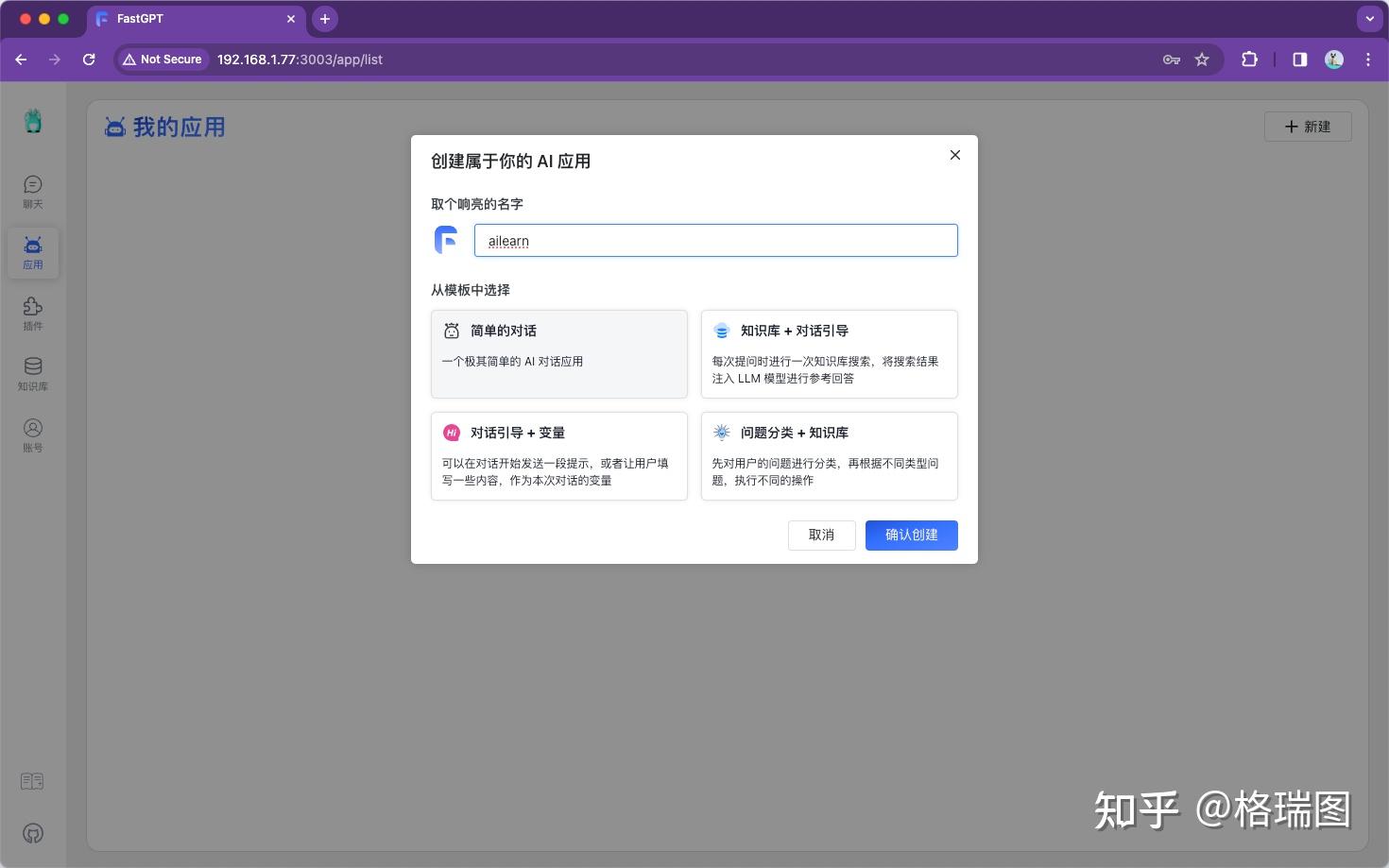
Task: Select the 应用 apps sidebar item
Action: [x=33, y=253]
